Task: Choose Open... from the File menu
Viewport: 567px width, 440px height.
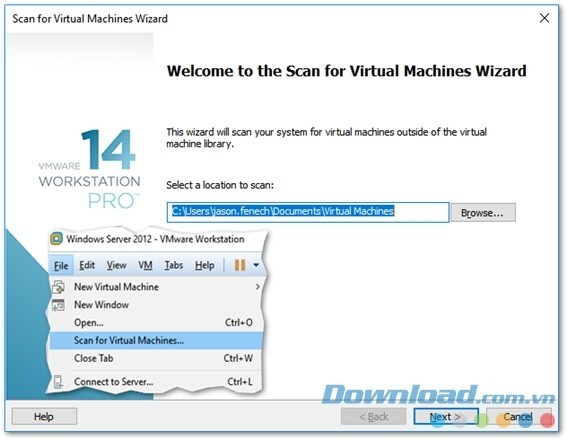Action: click(x=155, y=322)
